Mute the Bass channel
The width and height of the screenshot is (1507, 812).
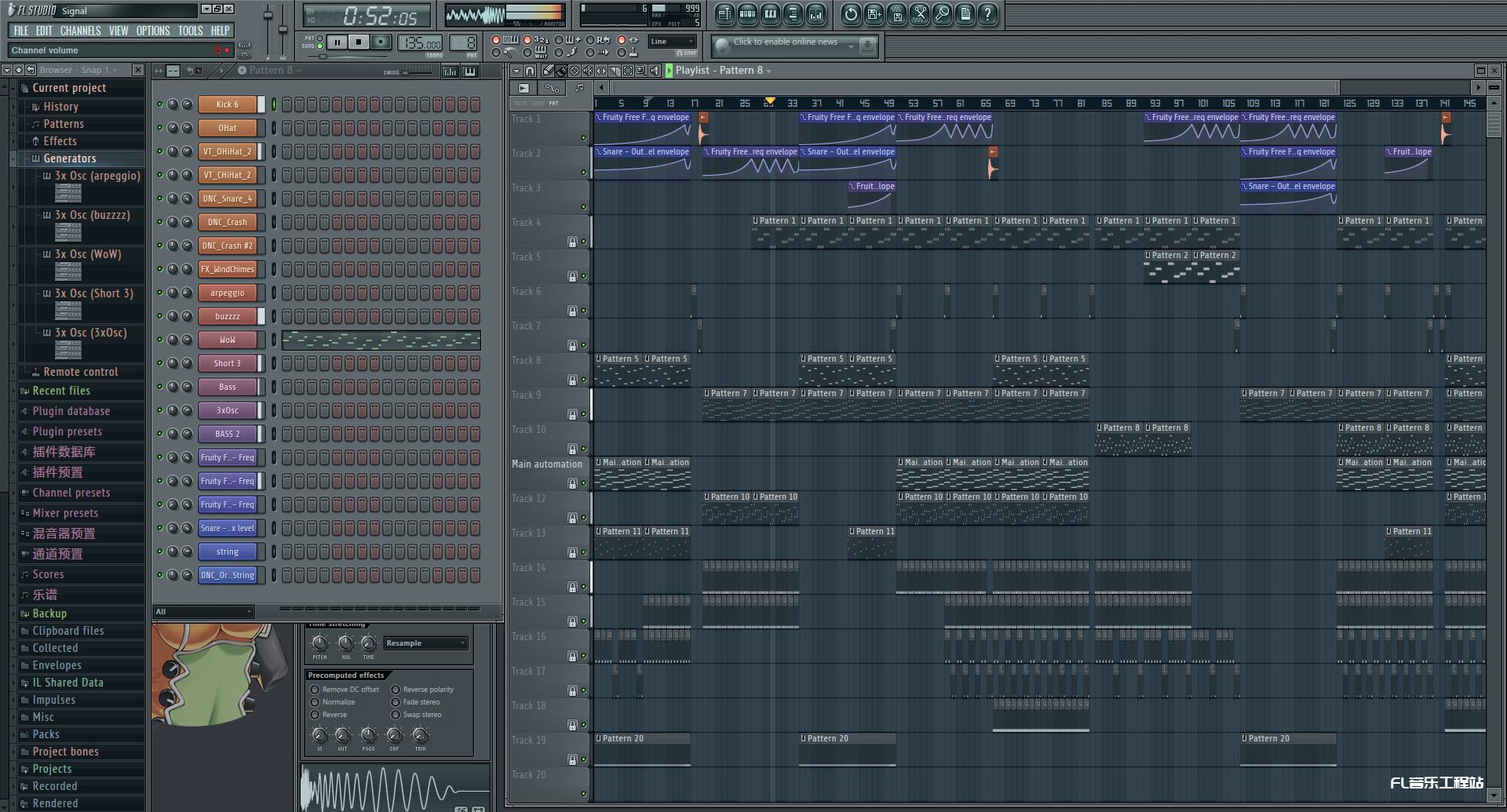click(x=160, y=387)
